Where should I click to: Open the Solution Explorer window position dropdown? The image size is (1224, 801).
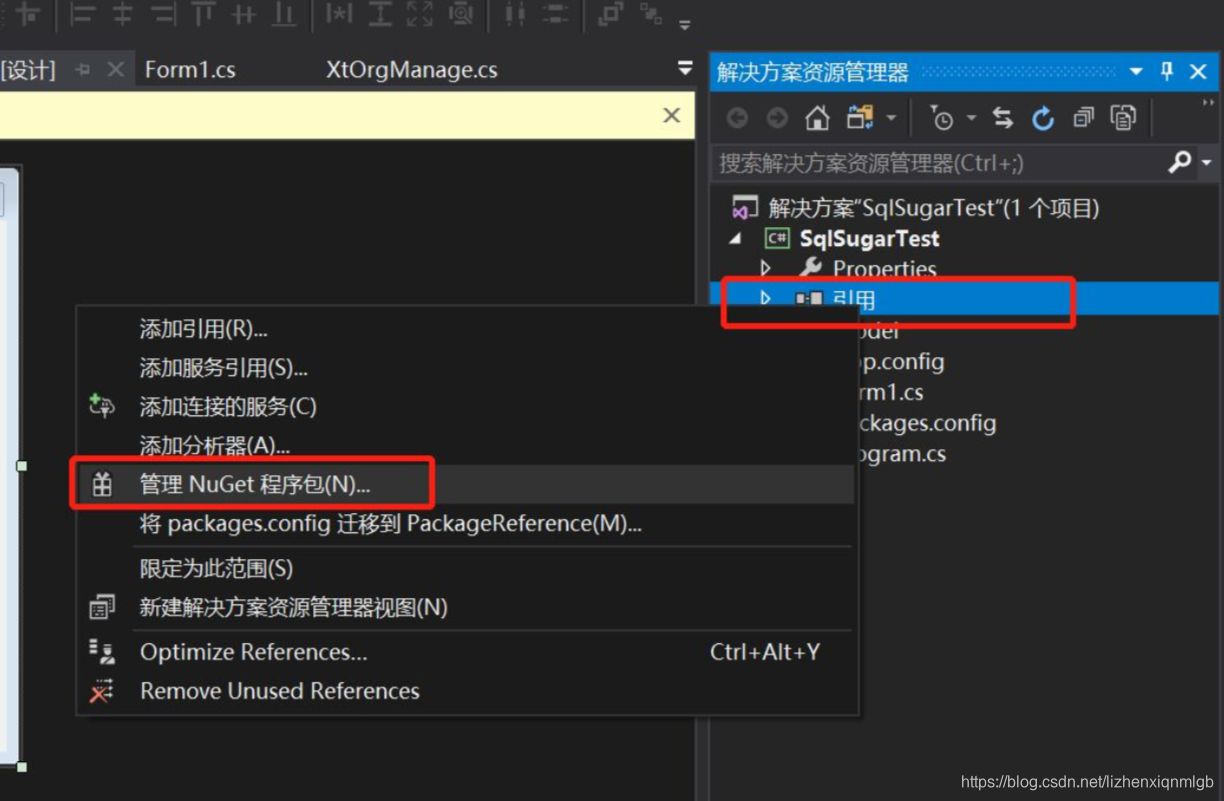coord(1136,71)
